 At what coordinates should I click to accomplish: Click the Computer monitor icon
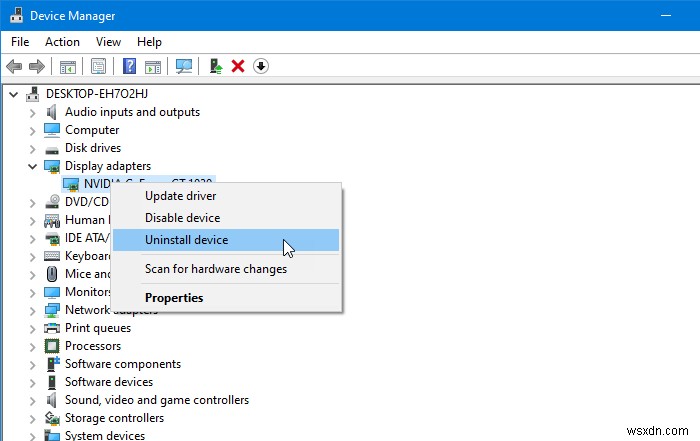(x=52, y=130)
